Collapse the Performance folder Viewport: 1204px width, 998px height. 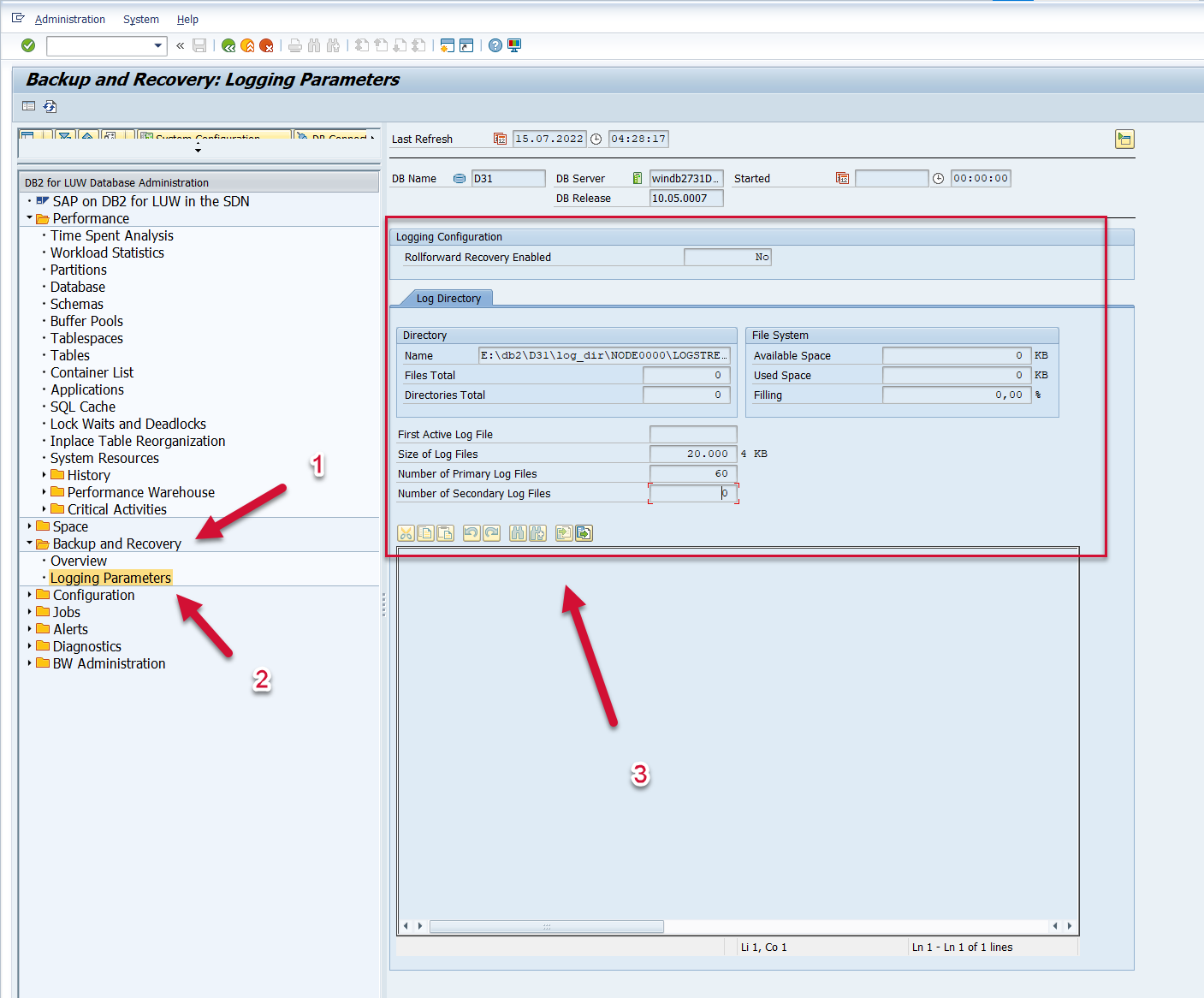[x=29, y=218]
